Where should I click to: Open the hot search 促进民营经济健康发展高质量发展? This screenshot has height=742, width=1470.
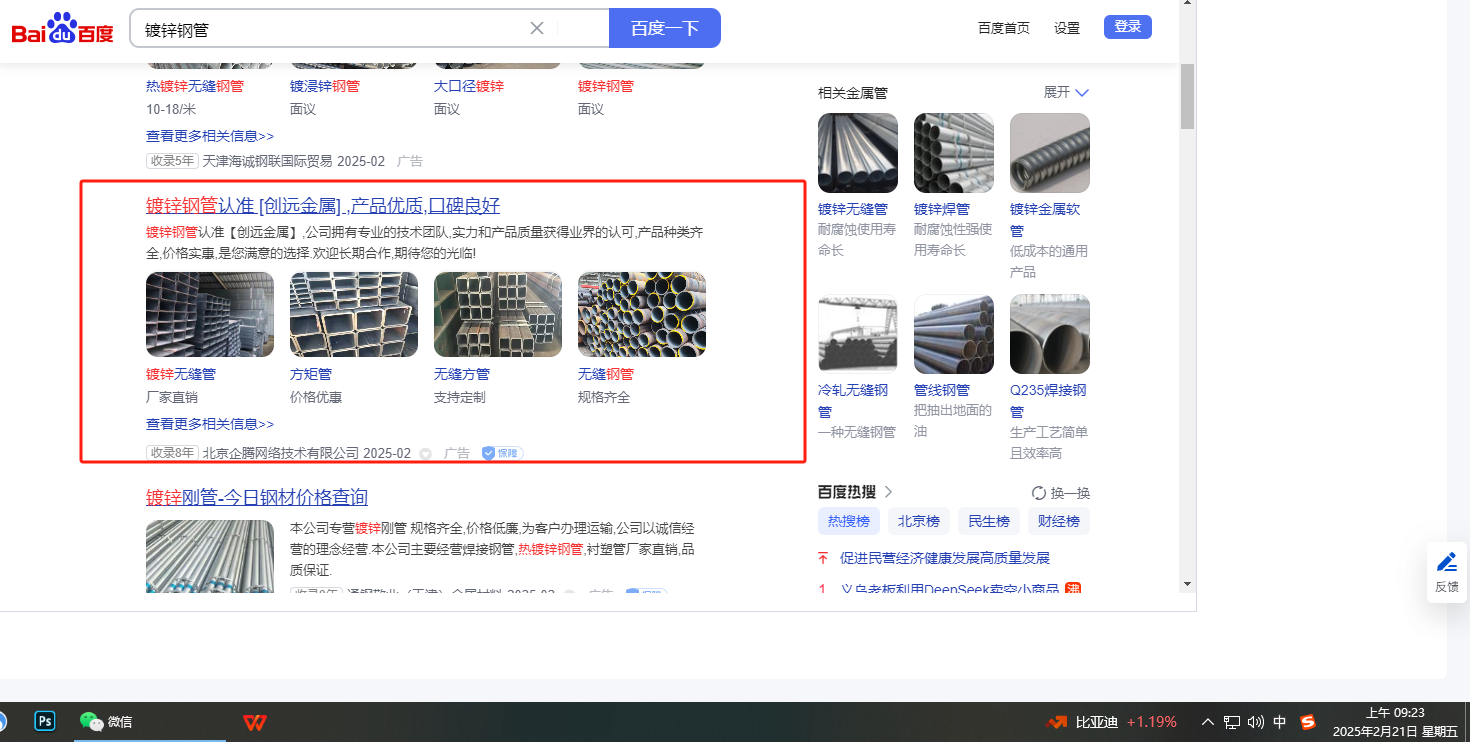pyautogui.click(x=945, y=558)
